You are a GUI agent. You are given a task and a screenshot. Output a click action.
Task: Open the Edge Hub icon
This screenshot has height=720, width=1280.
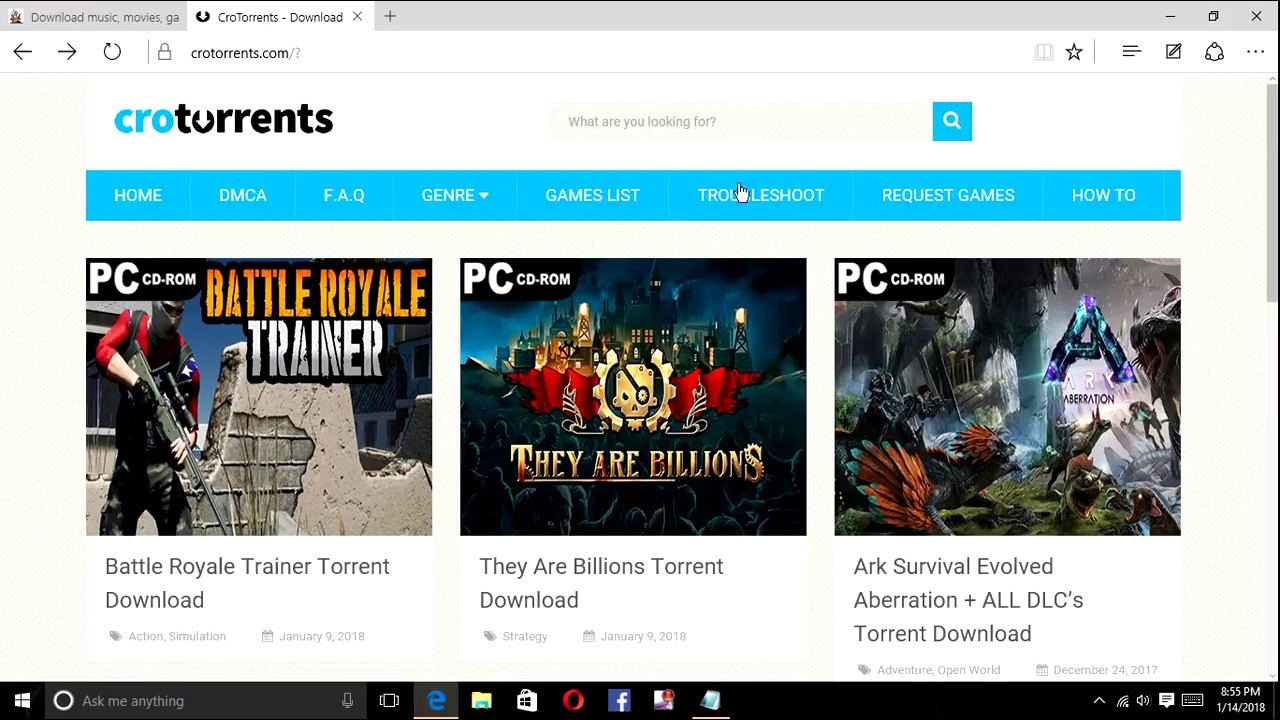1132,52
